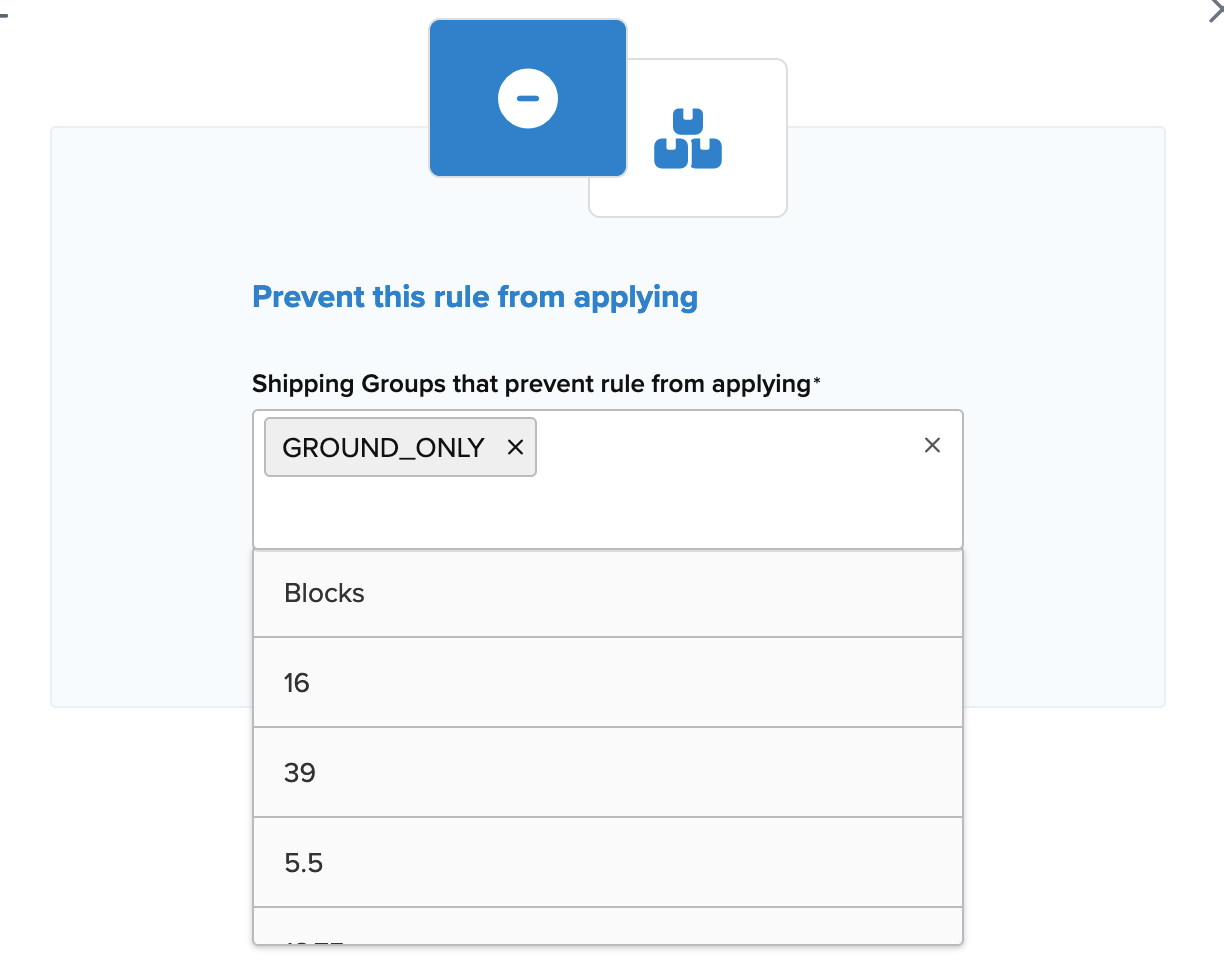Viewport: 1224px width, 970px height.
Task: Remove the GROUND_ONLY tag with its x
Action: 516,447
